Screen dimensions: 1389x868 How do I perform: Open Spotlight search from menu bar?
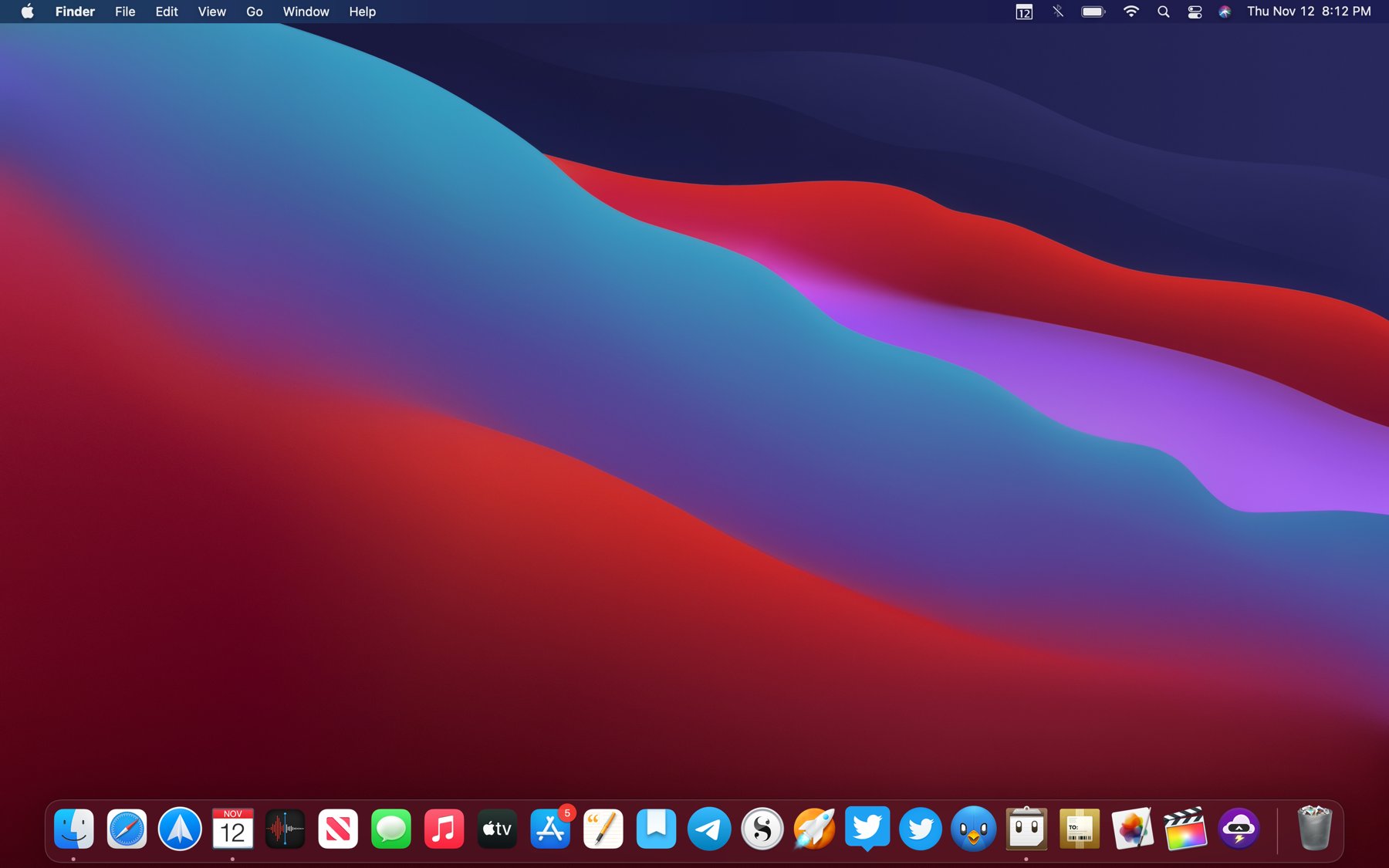pyautogui.click(x=1164, y=12)
